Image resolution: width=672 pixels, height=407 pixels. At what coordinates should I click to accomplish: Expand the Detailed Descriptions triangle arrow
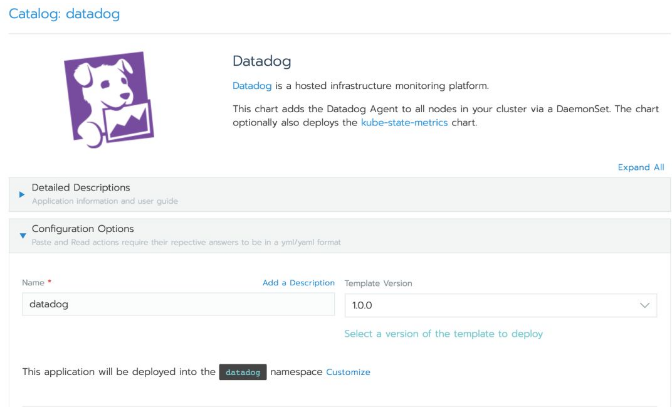click(x=22, y=193)
